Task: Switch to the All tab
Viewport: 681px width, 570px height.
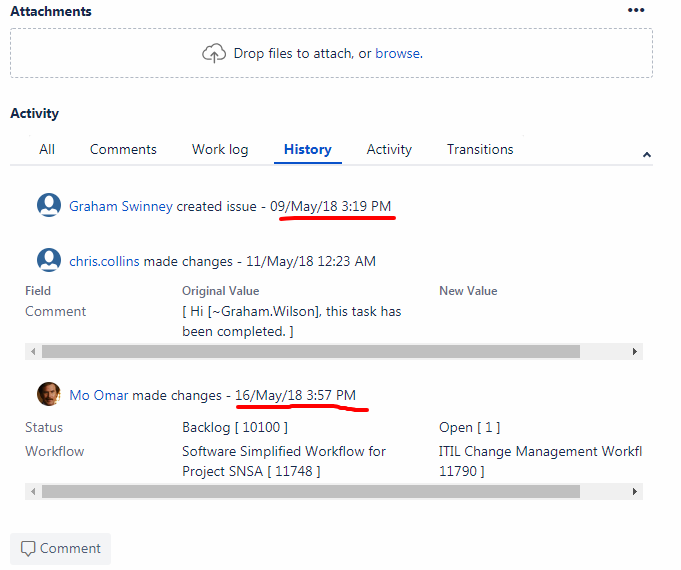Action: pos(47,149)
